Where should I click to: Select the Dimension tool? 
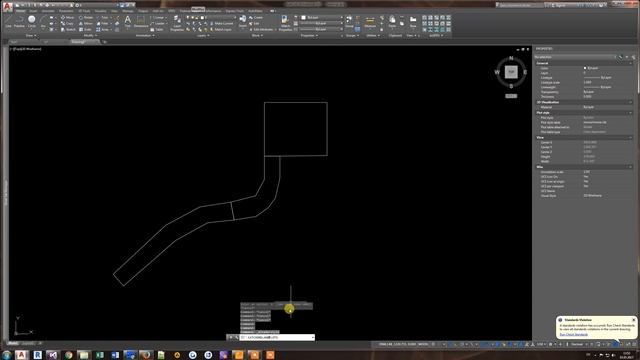(141, 21)
